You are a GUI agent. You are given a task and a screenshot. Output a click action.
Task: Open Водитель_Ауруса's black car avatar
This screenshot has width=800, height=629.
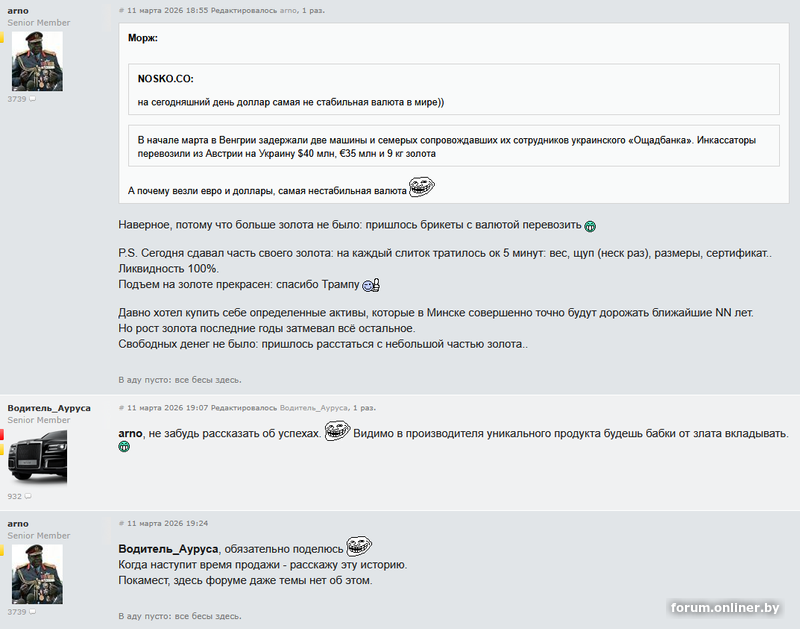click(x=37, y=458)
